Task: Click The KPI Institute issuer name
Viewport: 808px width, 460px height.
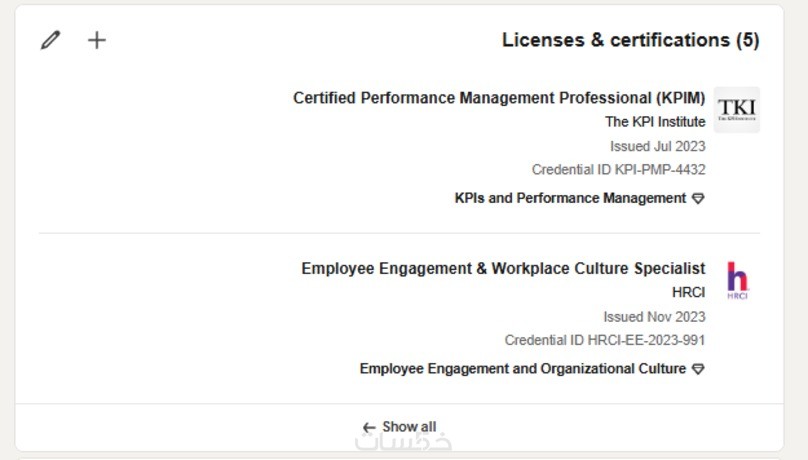Action: point(655,122)
